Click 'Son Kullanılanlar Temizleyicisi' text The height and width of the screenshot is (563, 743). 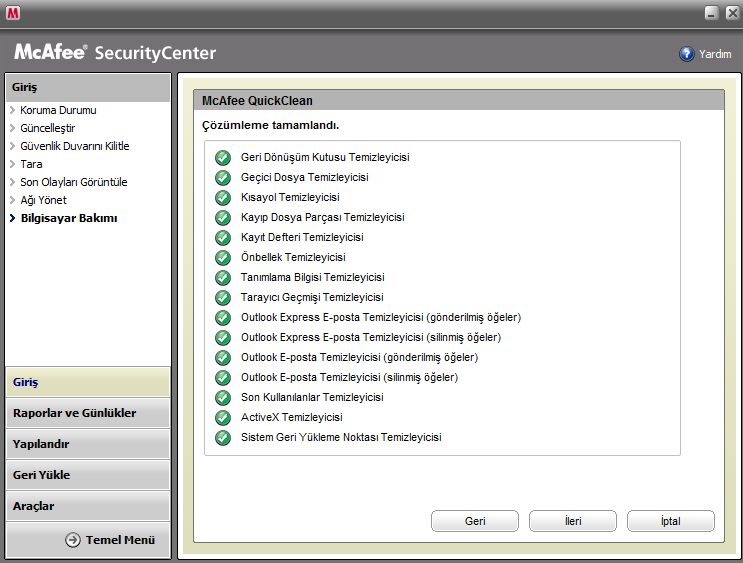click(x=312, y=397)
